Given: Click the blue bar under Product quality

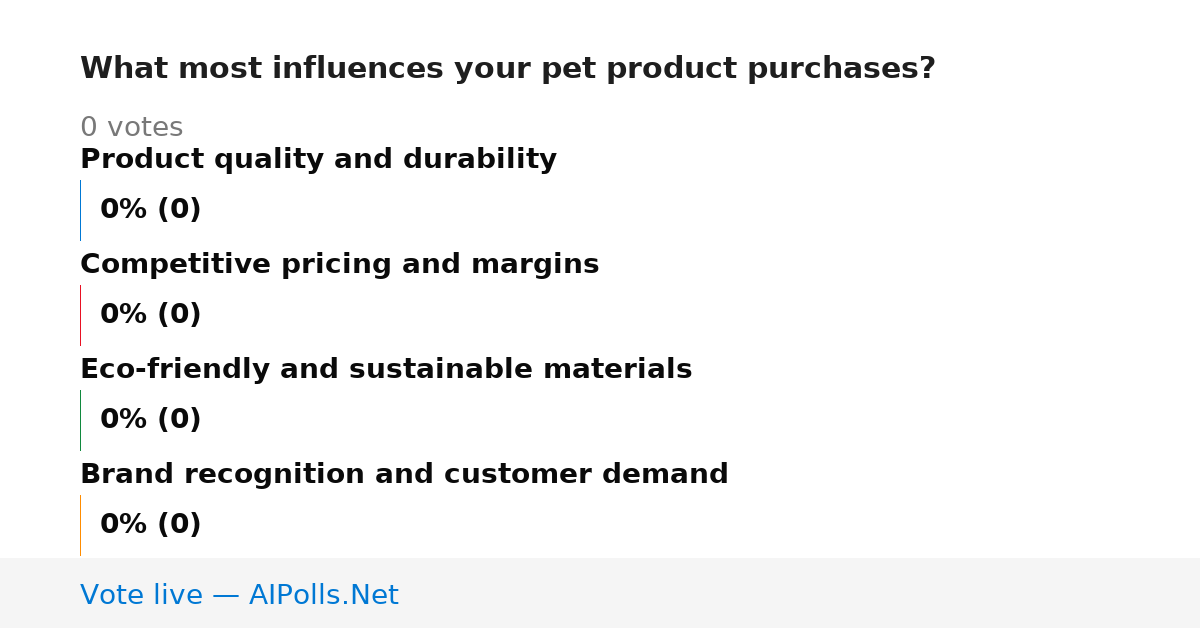Looking at the screenshot, I should (x=81, y=210).
